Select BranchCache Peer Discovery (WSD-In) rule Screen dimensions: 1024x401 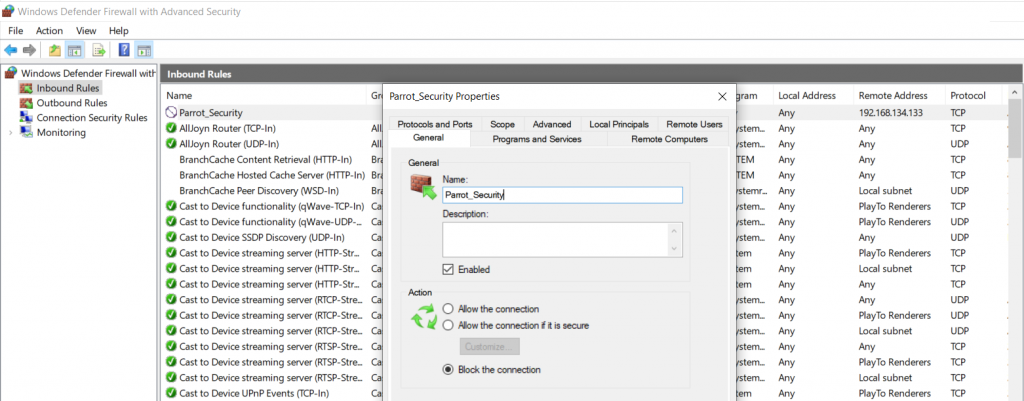click(x=259, y=191)
